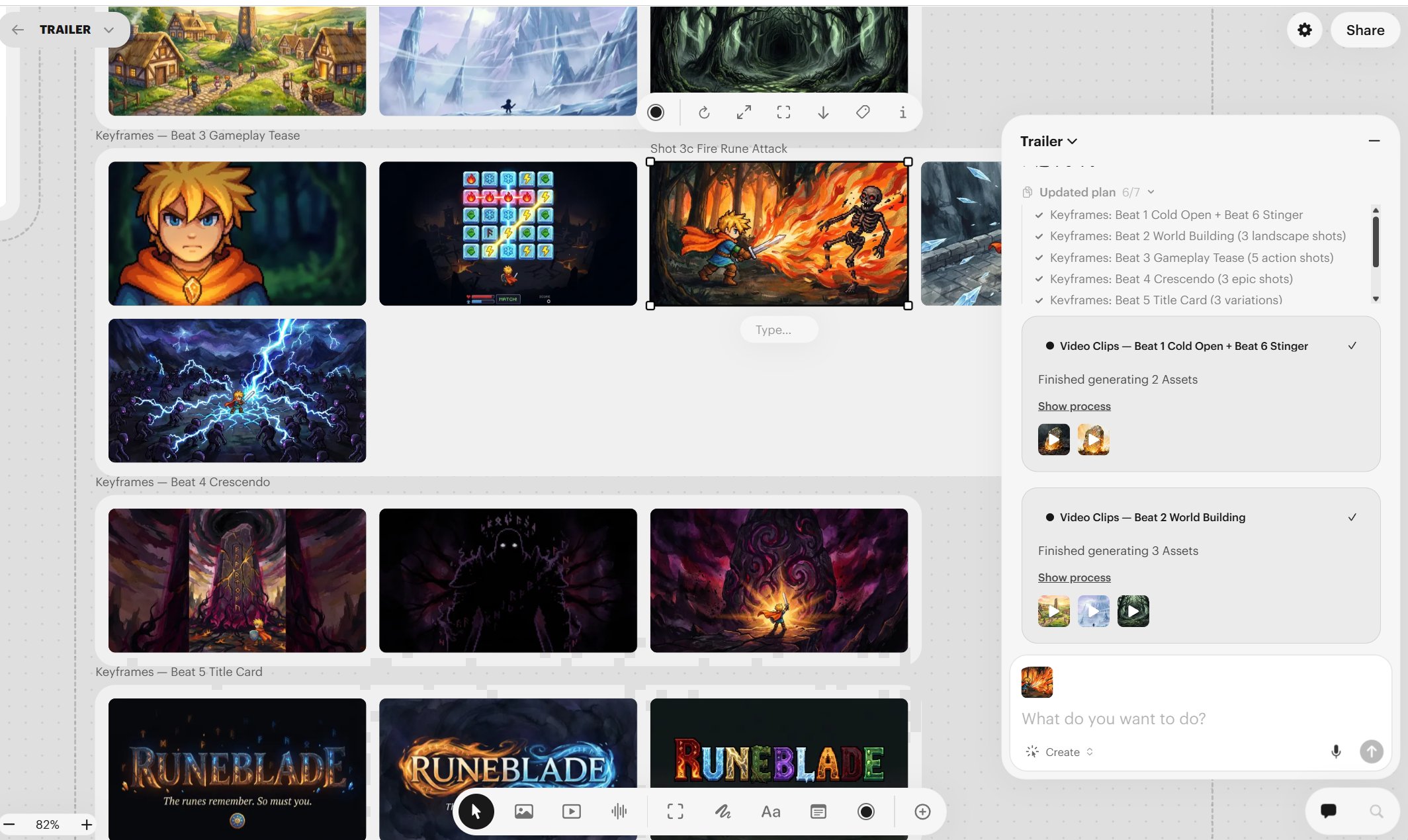The width and height of the screenshot is (1408, 840).
Task: Toggle checkmark on Beat 2 World Building card
Action: point(1352,517)
